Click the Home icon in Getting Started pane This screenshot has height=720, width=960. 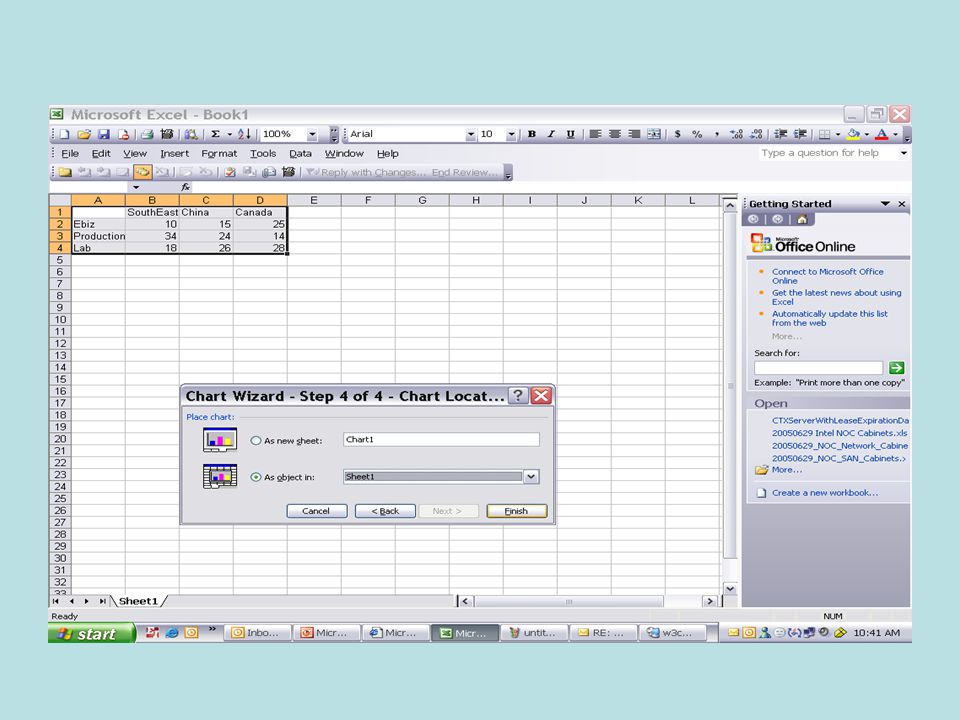coord(802,219)
